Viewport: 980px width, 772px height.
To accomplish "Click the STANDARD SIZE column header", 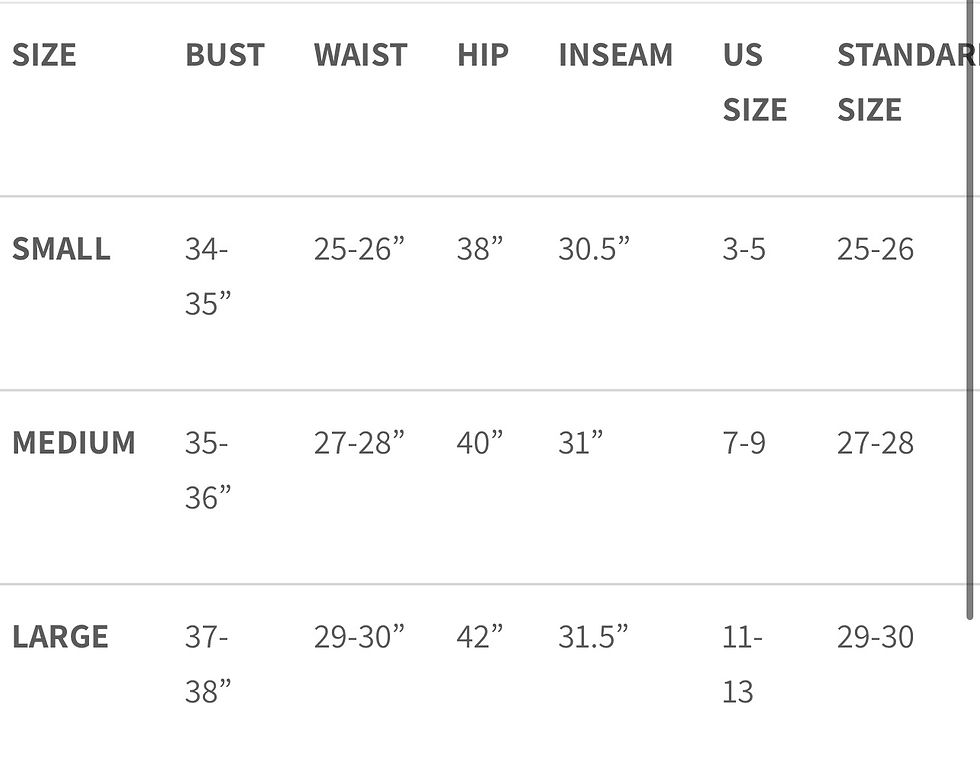I will coord(908,82).
